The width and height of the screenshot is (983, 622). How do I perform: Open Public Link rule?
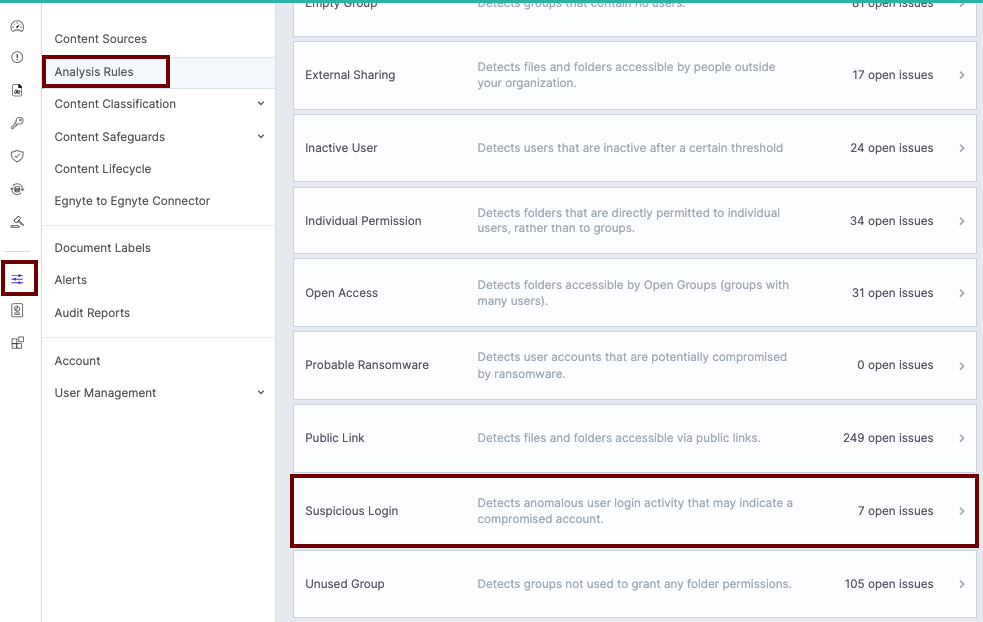tap(634, 438)
